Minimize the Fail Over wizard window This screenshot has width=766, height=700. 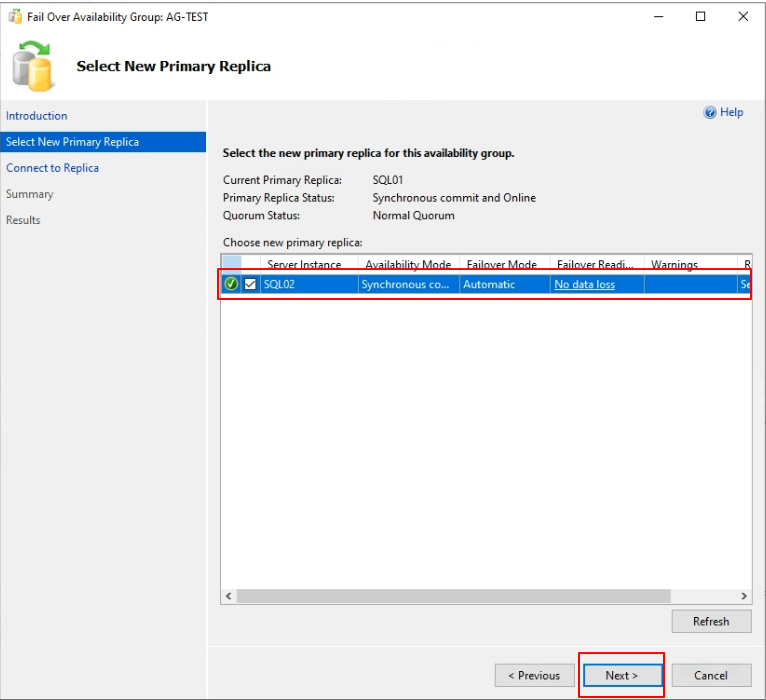pyautogui.click(x=659, y=17)
